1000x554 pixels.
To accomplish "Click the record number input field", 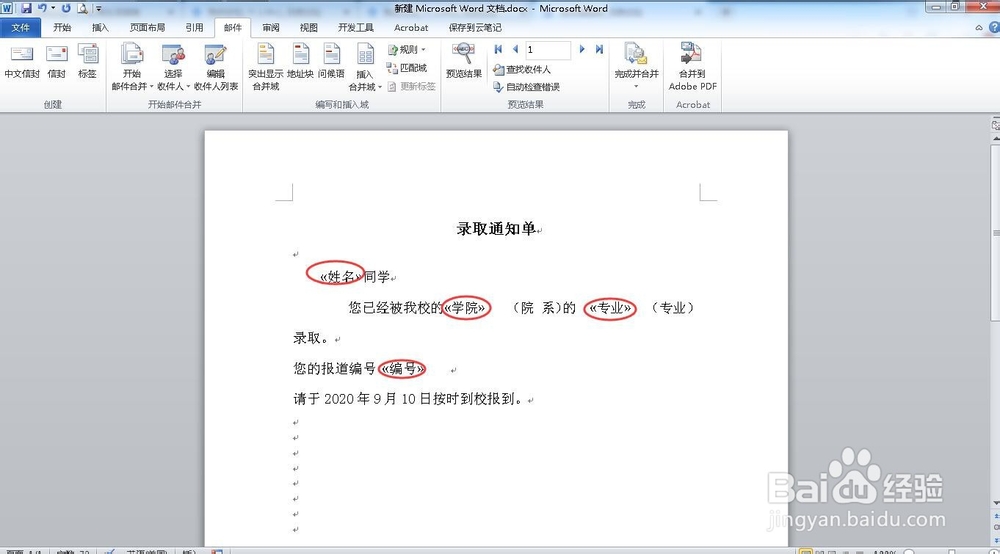I will click(548, 49).
